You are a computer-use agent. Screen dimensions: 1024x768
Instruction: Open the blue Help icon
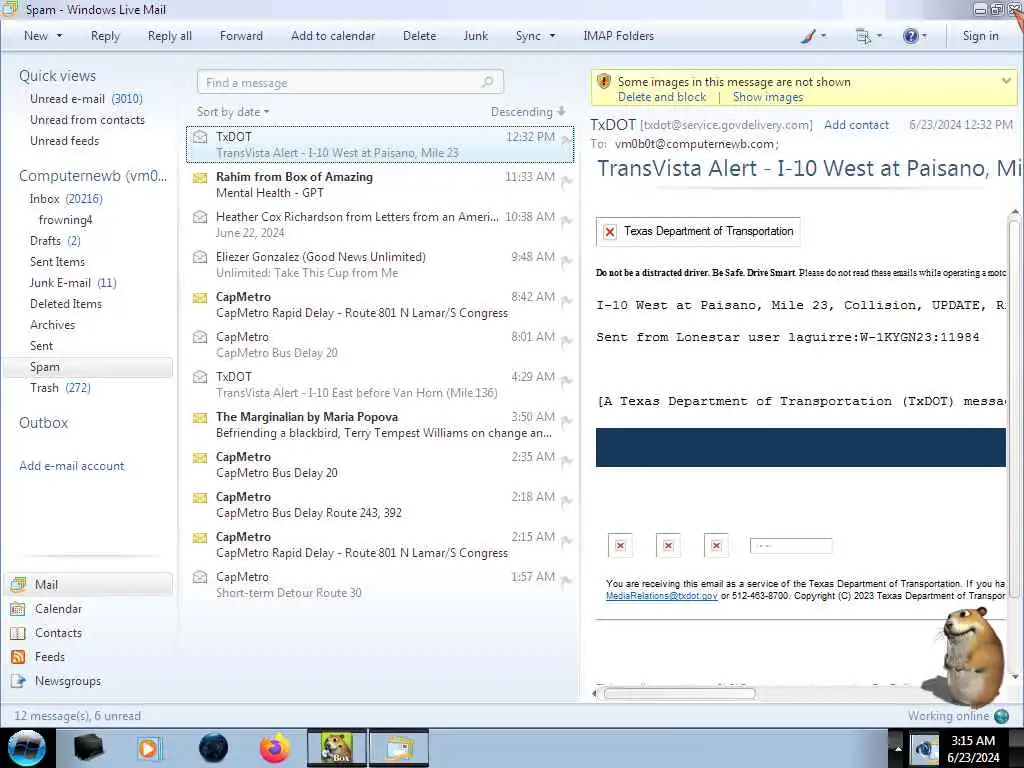coord(910,36)
